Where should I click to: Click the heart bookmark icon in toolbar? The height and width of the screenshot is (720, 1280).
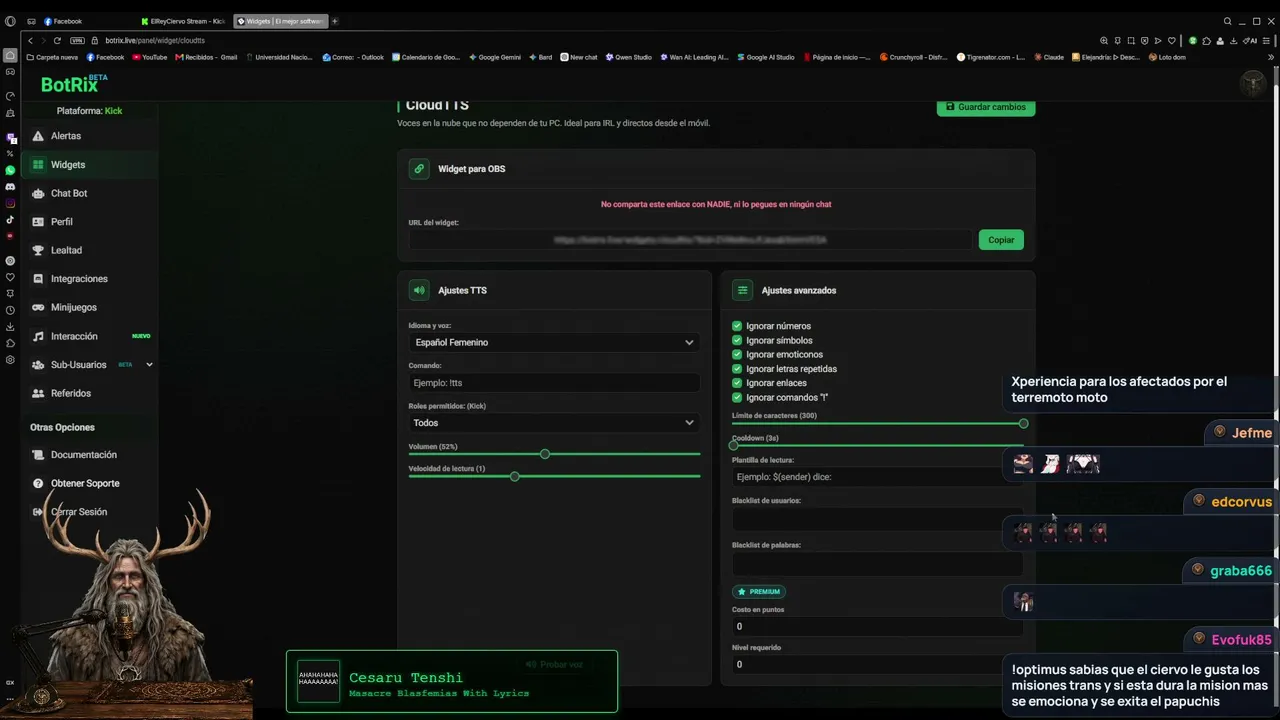(1171, 41)
